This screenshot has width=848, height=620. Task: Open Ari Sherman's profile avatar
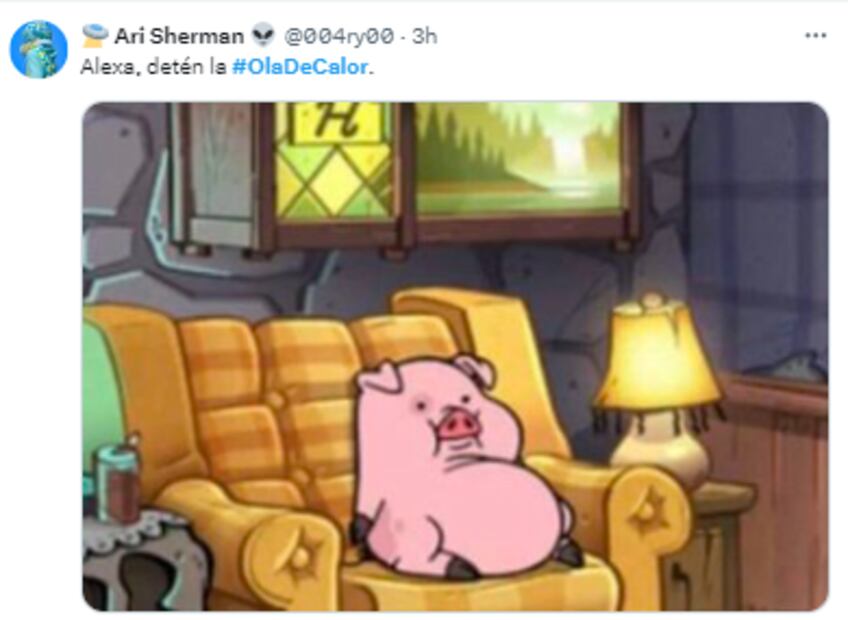click(x=38, y=49)
